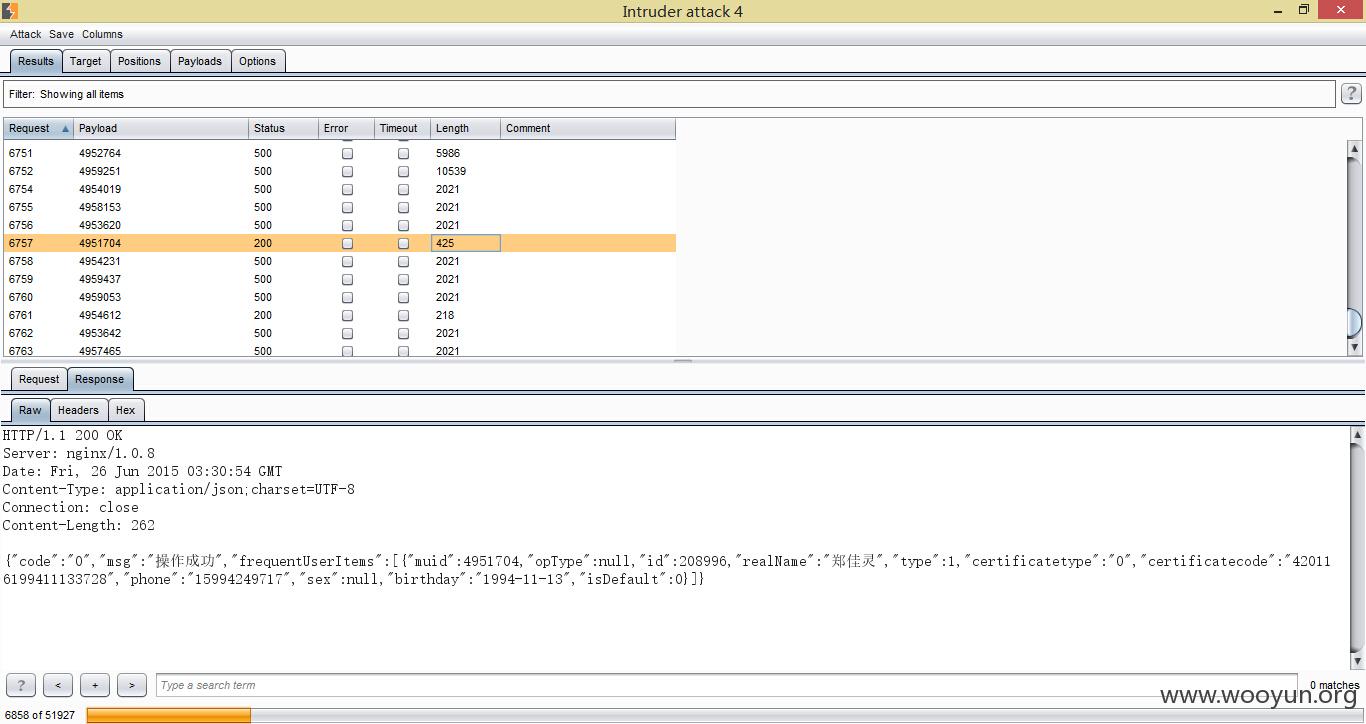This screenshot has width=1366, height=724.
Task: Sort by the Request column header
Action: click(38, 128)
